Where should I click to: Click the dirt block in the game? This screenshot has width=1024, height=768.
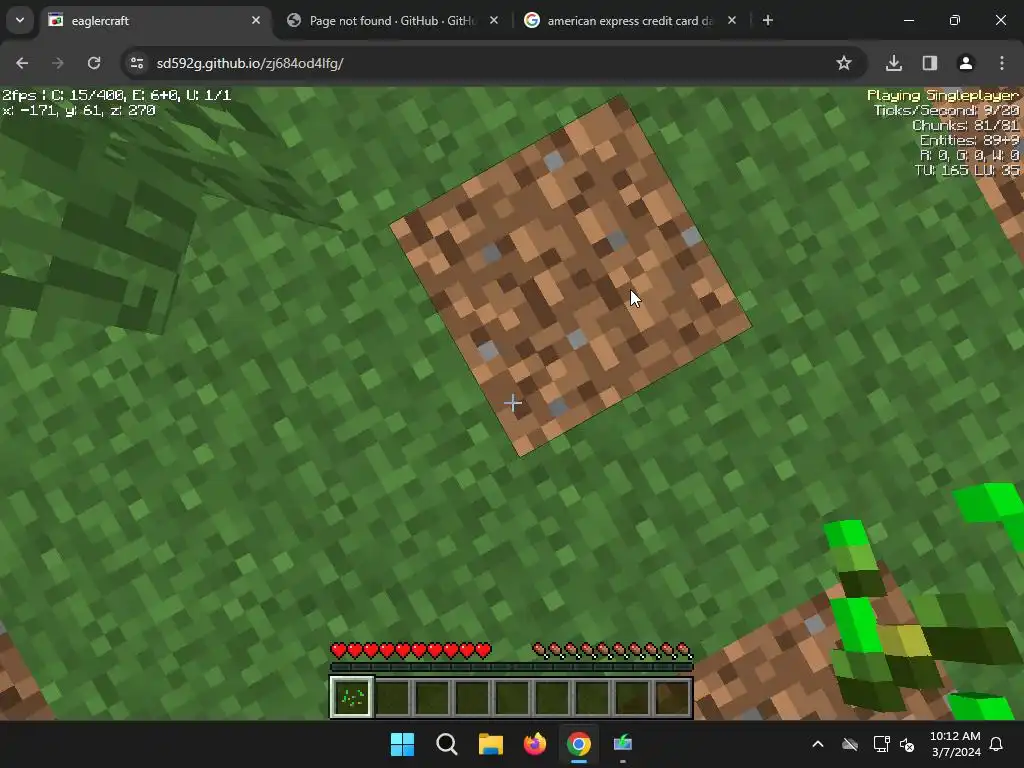click(x=570, y=276)
